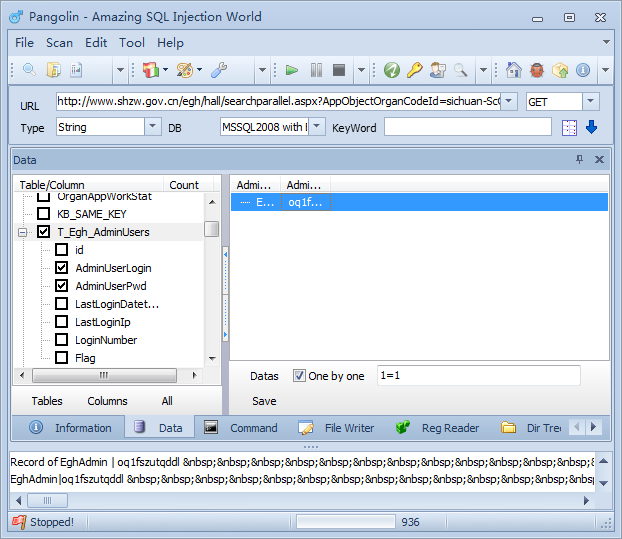Close the Data panel

[599, 159]
